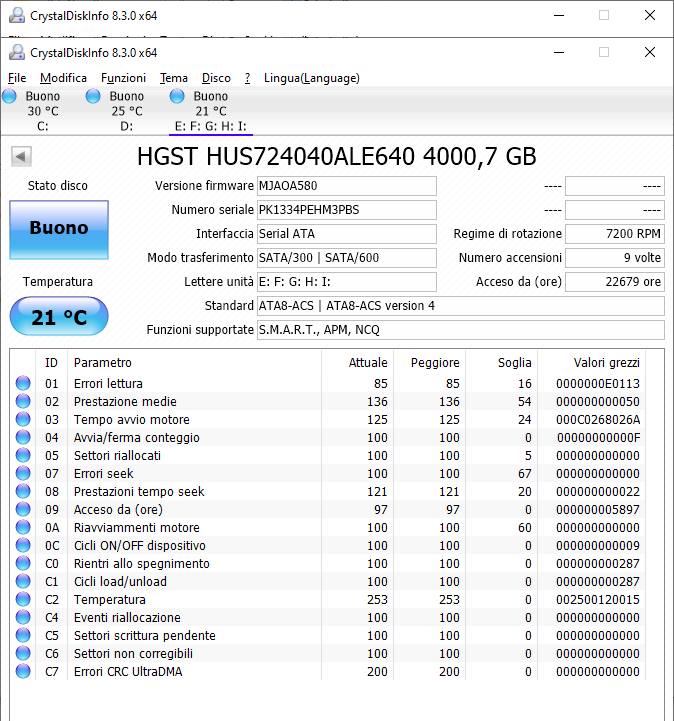Click the transfer mode field SATA/300 | SATA/600
674x721 pixels.
(x=347, y=258)
